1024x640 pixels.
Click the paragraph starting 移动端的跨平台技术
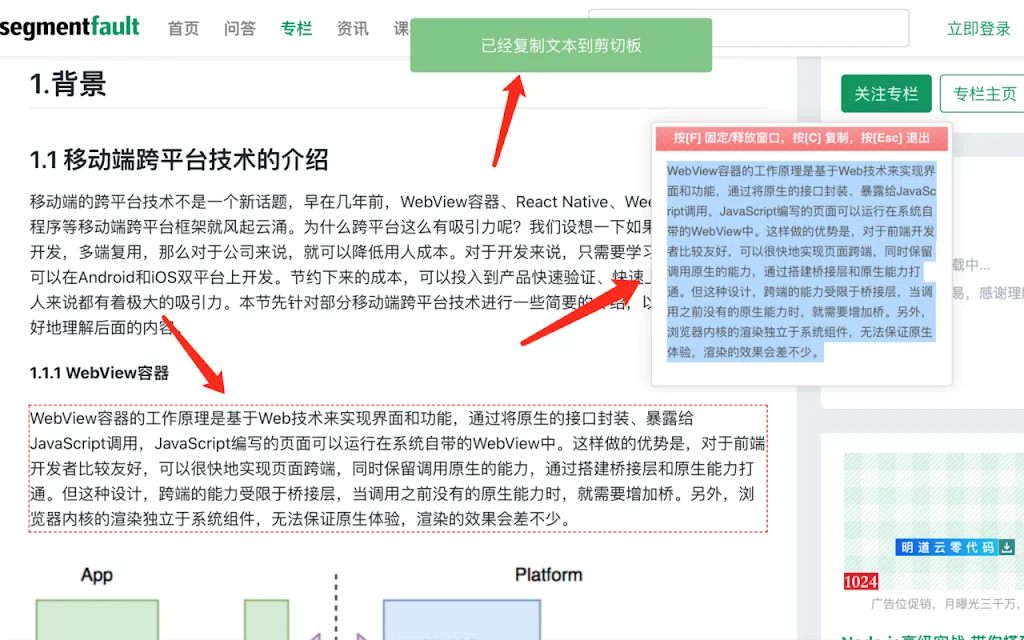click(x=341, y=264)
